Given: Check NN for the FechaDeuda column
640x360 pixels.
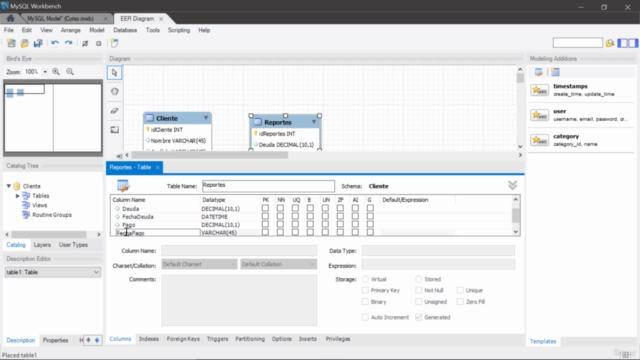Looking at the screenshot, I should click(280, 216).
